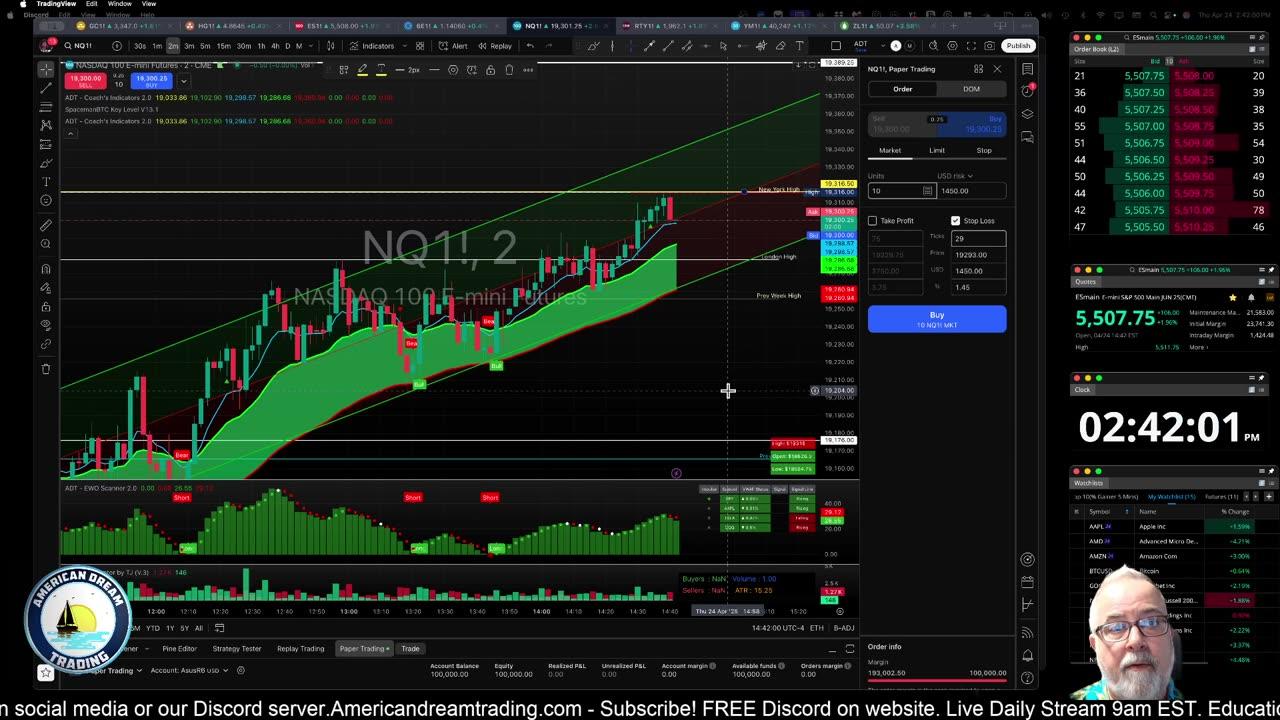The image size is (1280, 720).
Task: Select the 30s timeframe
Action: (x=140, y=46)
